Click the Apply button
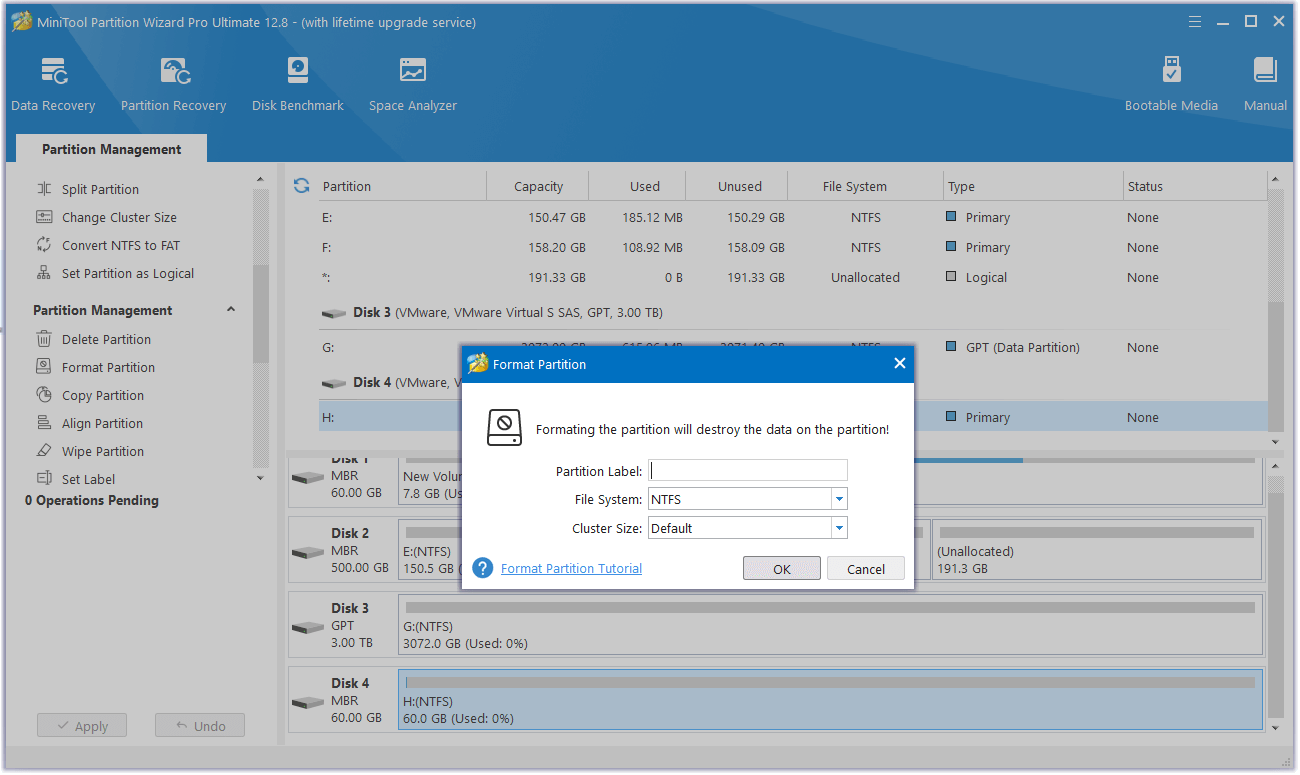Image resolution: width=1300 pixels, height=775 pixels. click(82, 726)
